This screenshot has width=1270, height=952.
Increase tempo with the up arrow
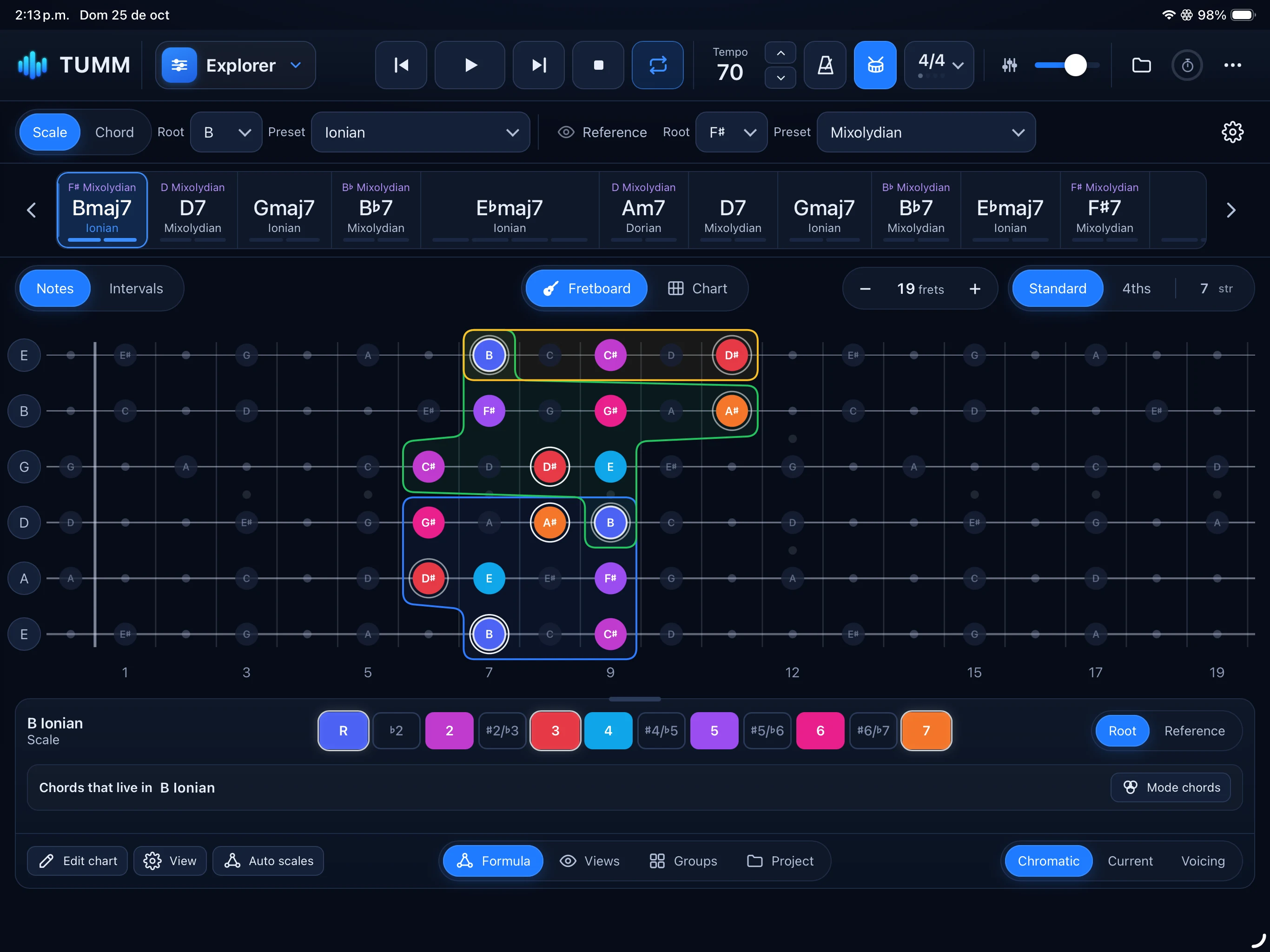pos(780,53)
